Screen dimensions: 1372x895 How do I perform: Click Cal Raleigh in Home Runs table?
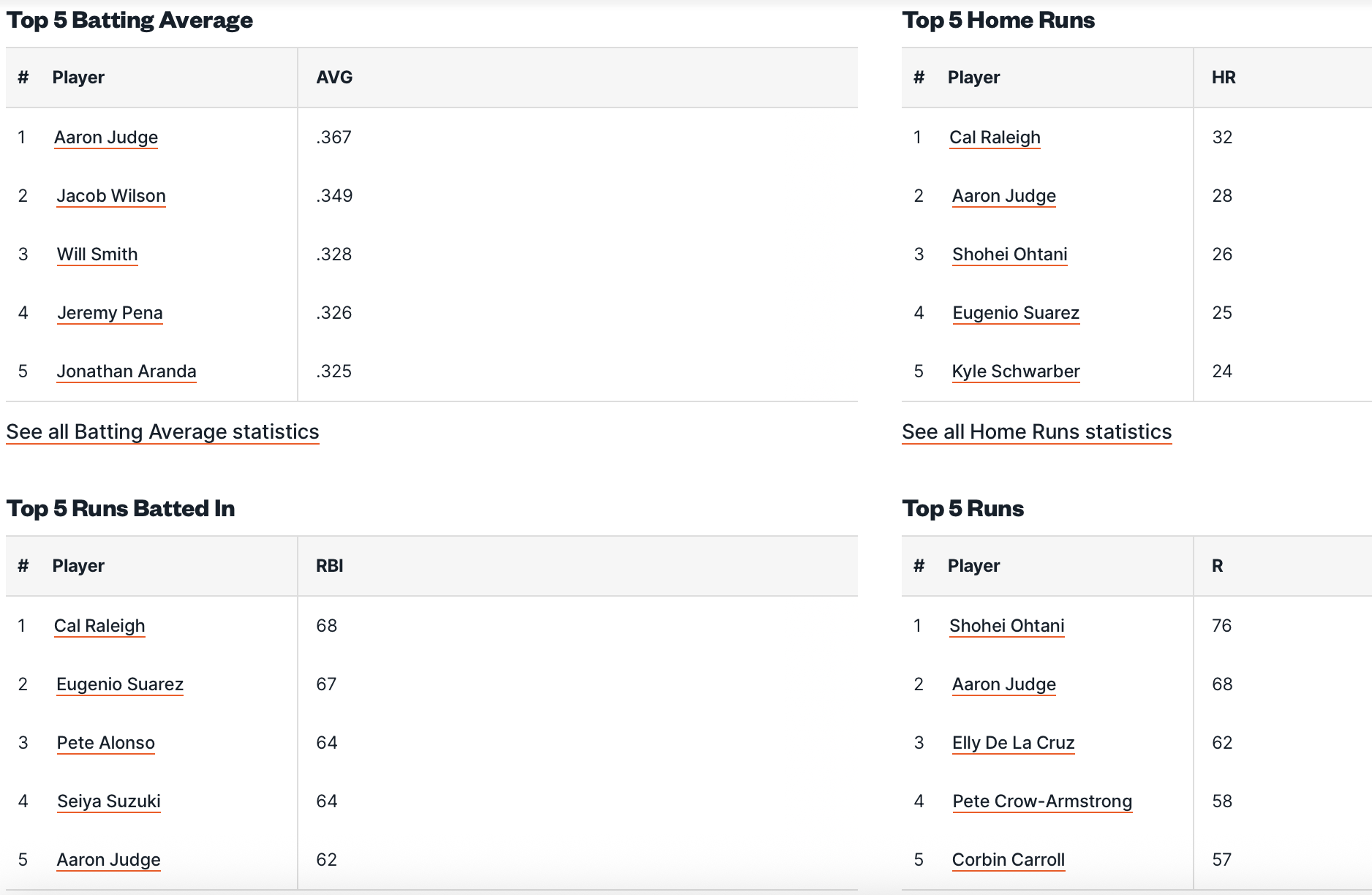(x=995, y=137)
